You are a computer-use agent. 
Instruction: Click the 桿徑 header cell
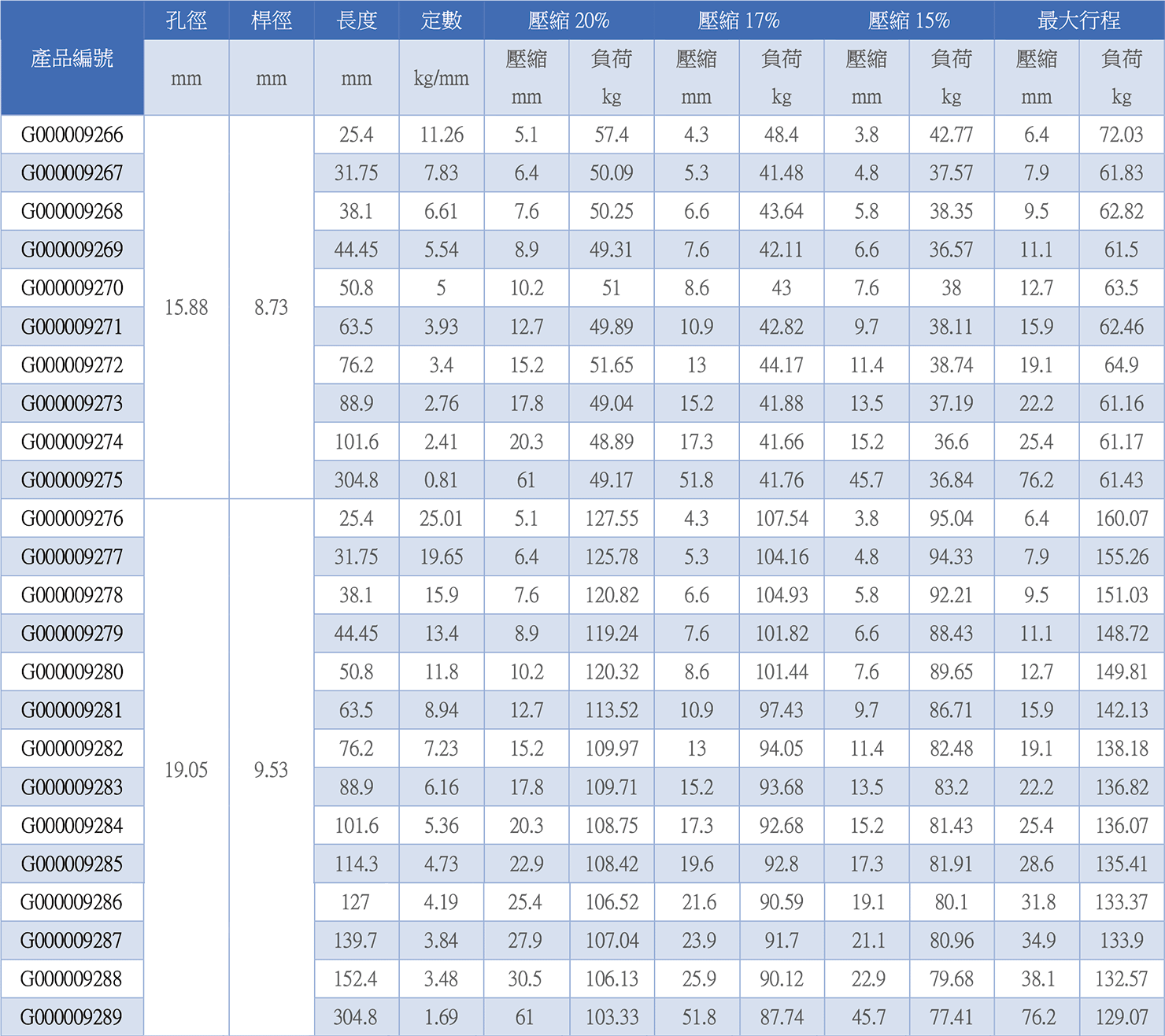(272, 20)
